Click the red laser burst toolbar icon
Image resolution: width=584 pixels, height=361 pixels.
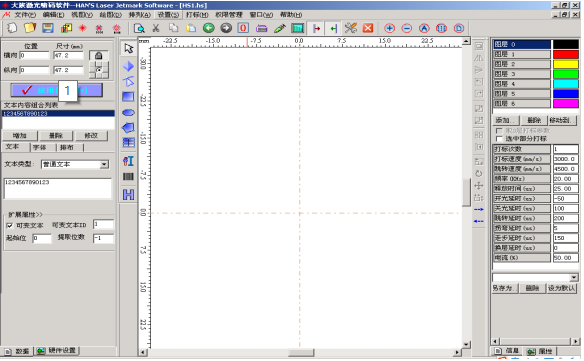[83, 28]
